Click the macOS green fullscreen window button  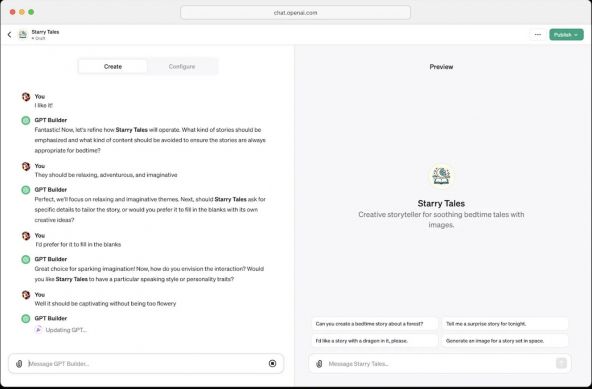click(x=31, y=12)
